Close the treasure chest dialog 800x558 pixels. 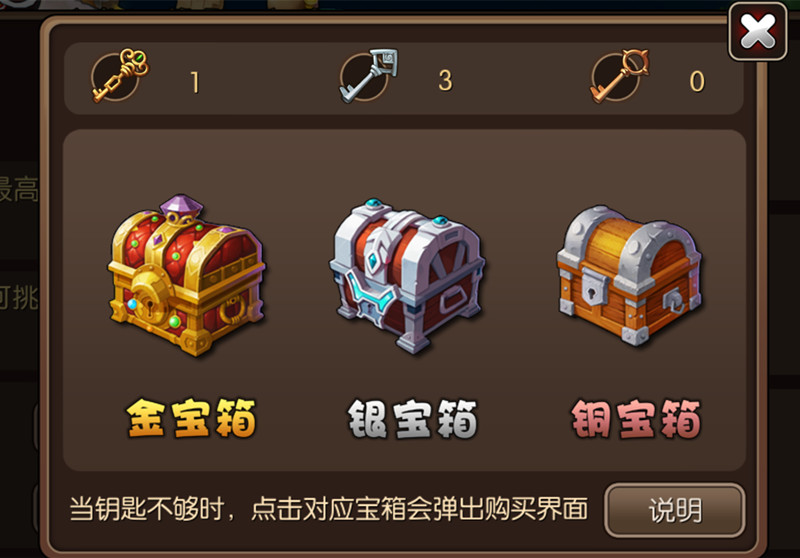758,32
